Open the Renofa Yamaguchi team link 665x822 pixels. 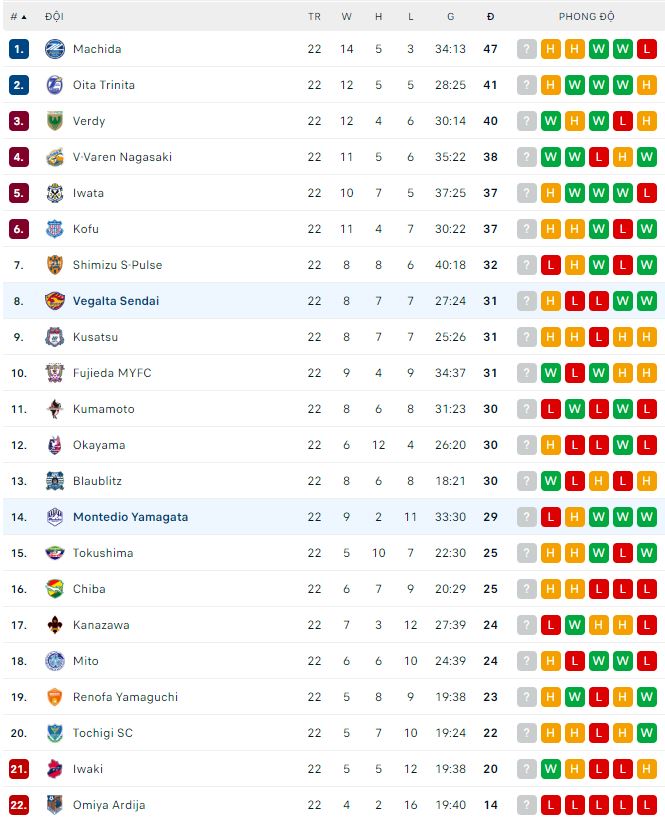click(125, 697)
